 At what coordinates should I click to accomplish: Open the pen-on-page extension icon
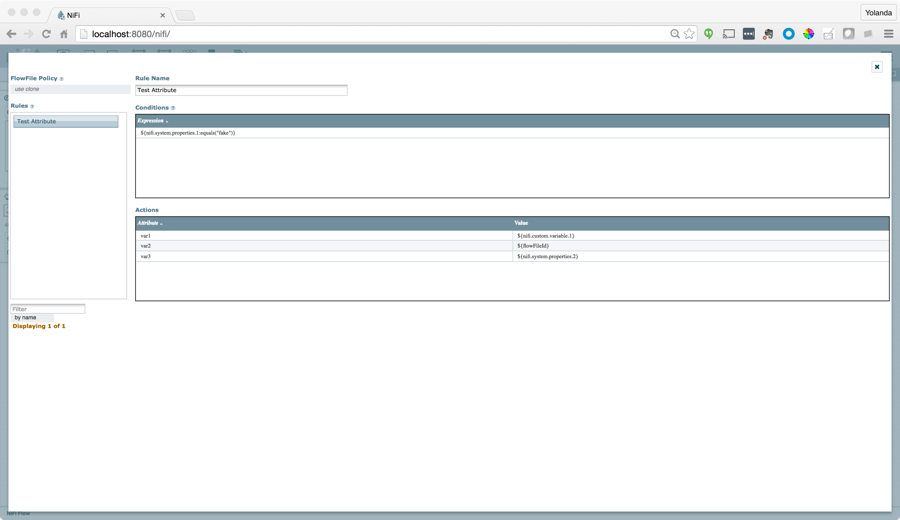828,34
